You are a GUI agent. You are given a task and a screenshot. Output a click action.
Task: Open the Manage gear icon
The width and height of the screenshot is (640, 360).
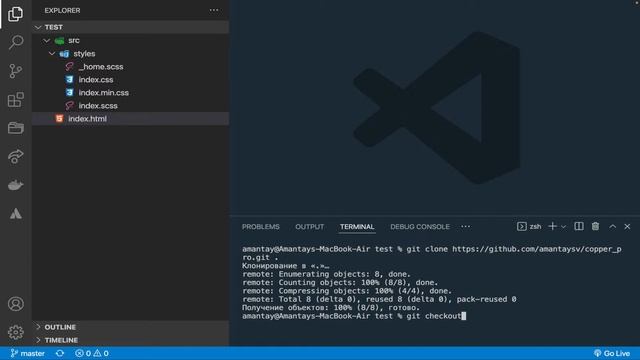click(x=16, y=332)
